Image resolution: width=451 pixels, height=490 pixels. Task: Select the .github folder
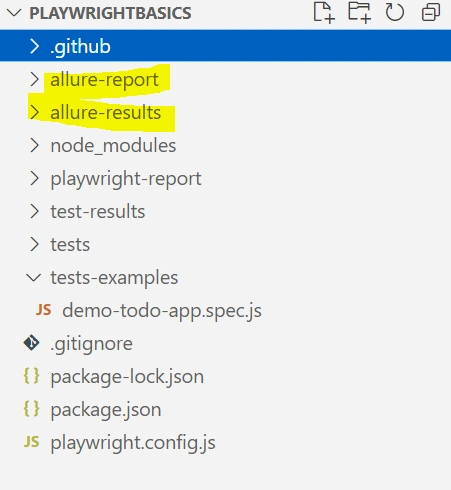pyautogui.click(x=225, y=46)
